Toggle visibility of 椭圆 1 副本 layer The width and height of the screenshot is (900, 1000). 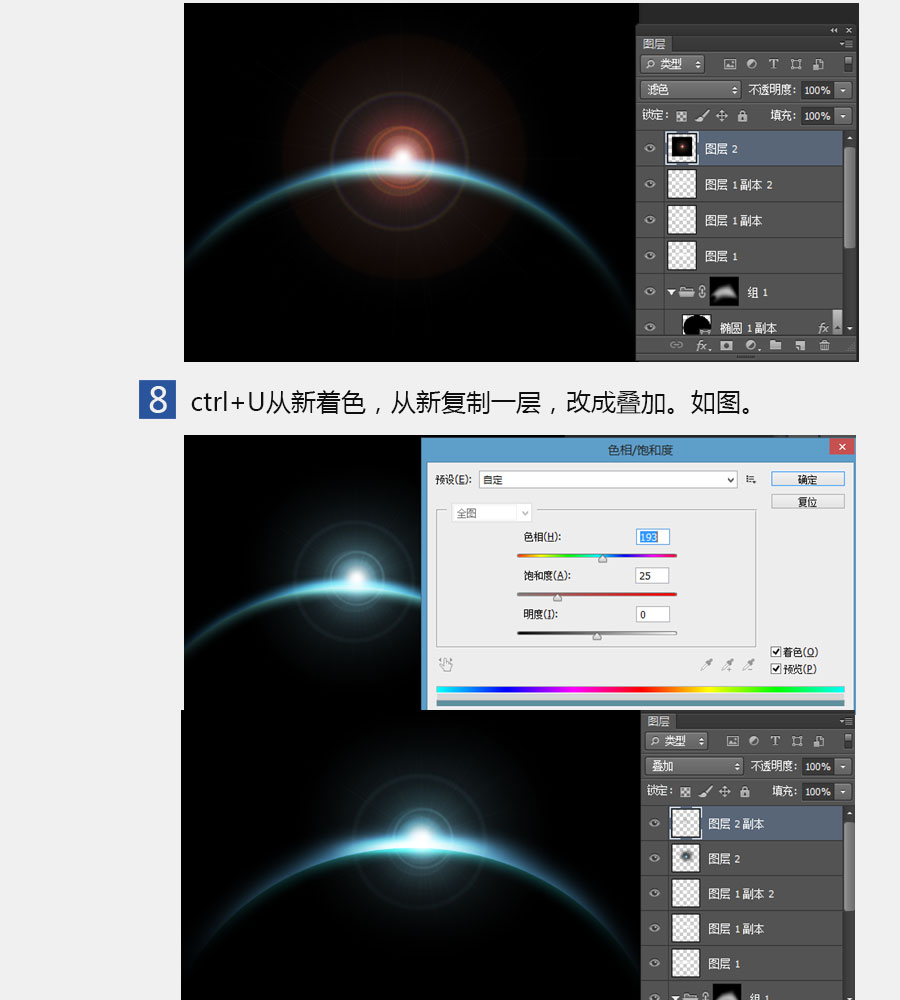650,327
